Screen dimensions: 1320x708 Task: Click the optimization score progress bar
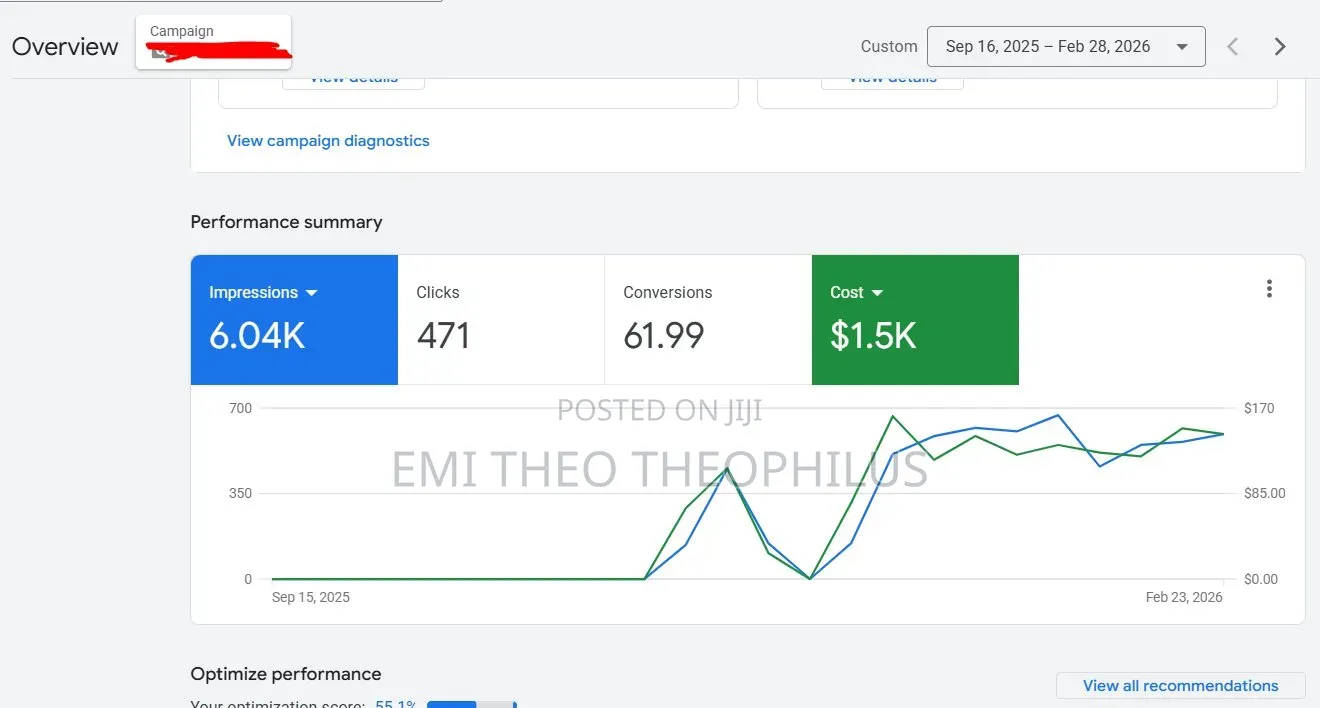[x=471, y=704]
